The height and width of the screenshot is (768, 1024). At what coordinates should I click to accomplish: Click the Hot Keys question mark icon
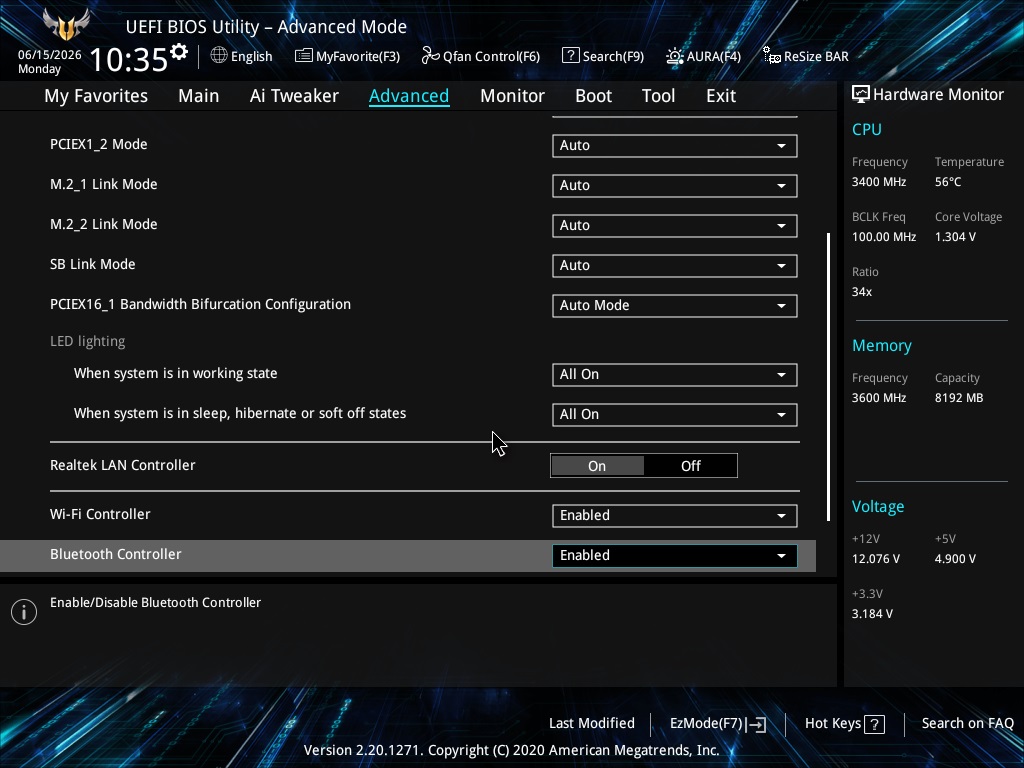click(874, 724)
